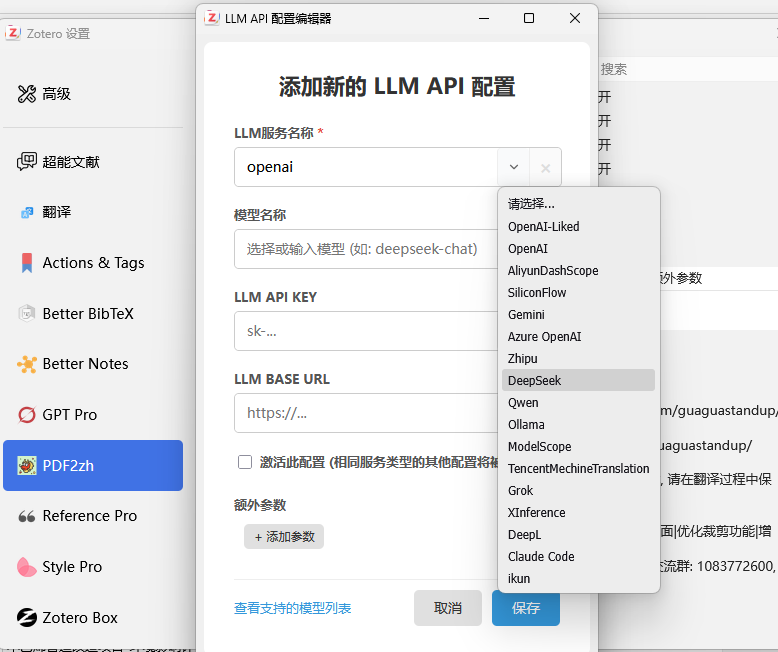The image size is (778, 652).
Task: Click the Zotero logo in editor title bar
Action: (x=212, y=18)
